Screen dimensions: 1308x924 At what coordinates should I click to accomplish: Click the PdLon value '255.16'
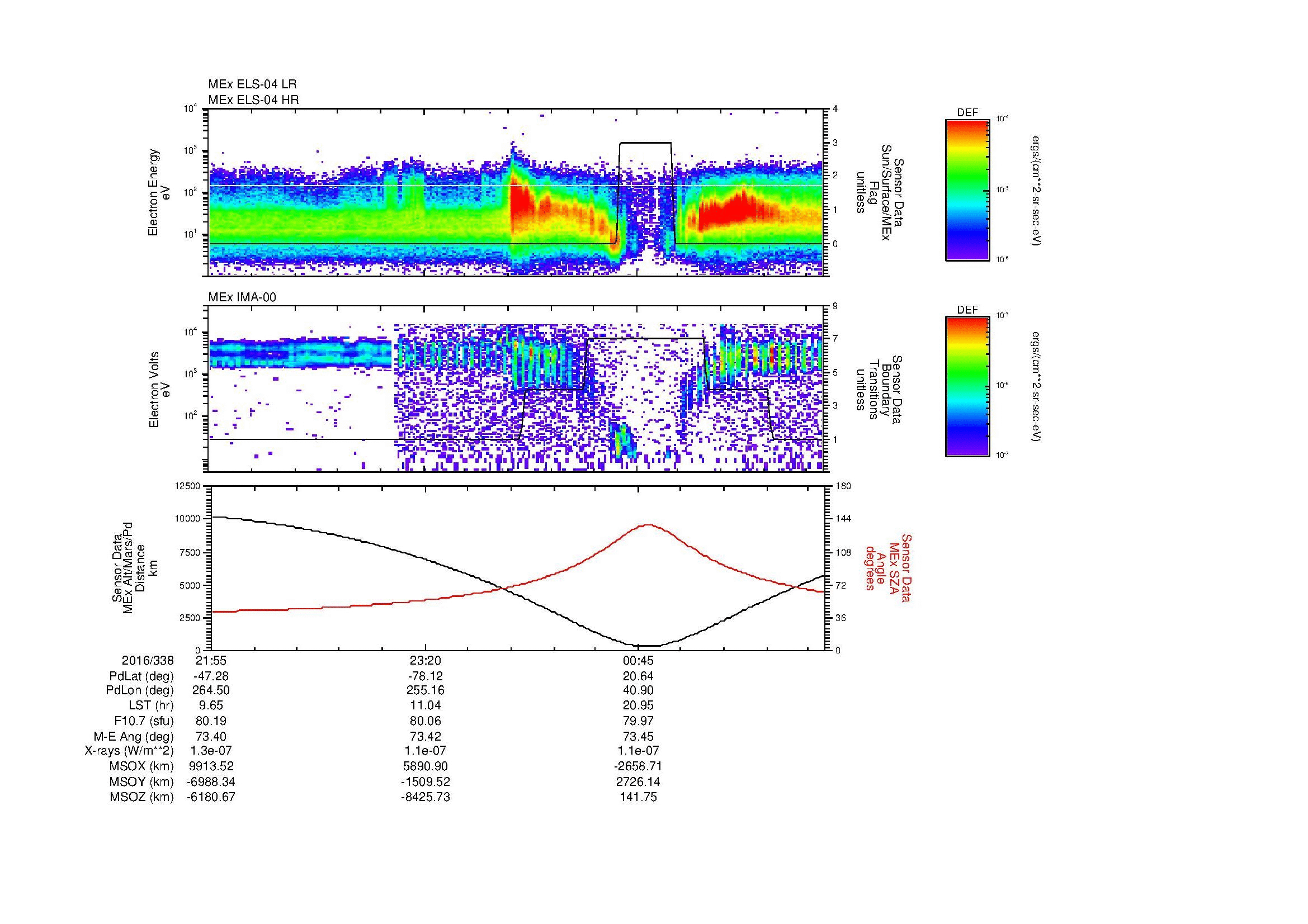tap(425, 690)
